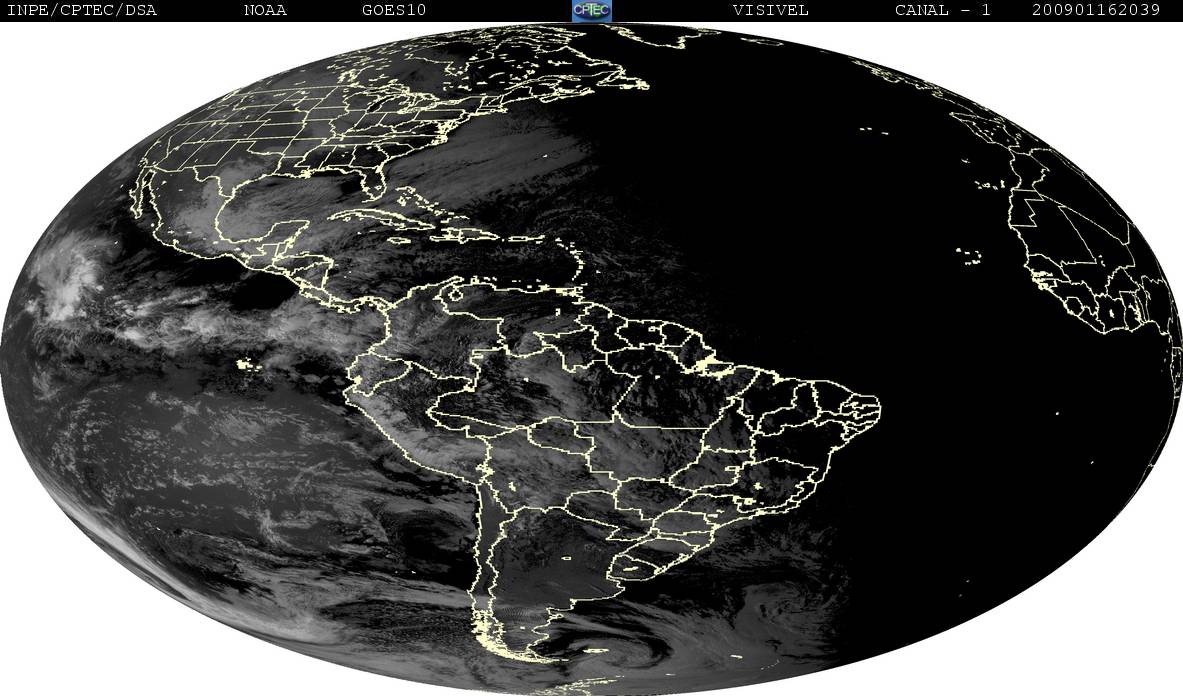This screenshot has height=696, width=1183.
Task: Click the NOAA label in header
Action: point(265,10)
